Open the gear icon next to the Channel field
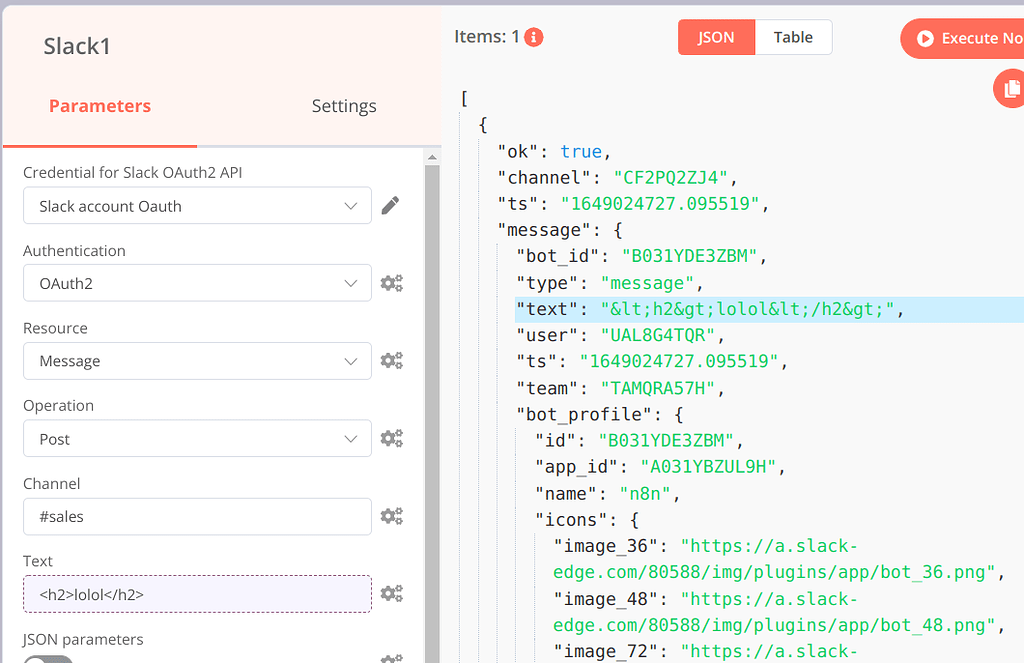Viewport: 1024px width, 663px height. coord(392,516)
